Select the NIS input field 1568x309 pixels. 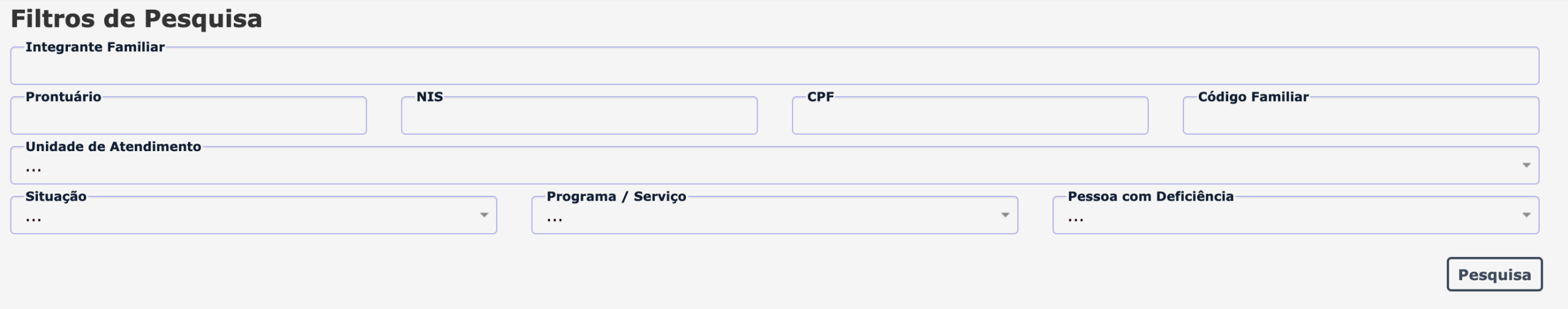579,116
